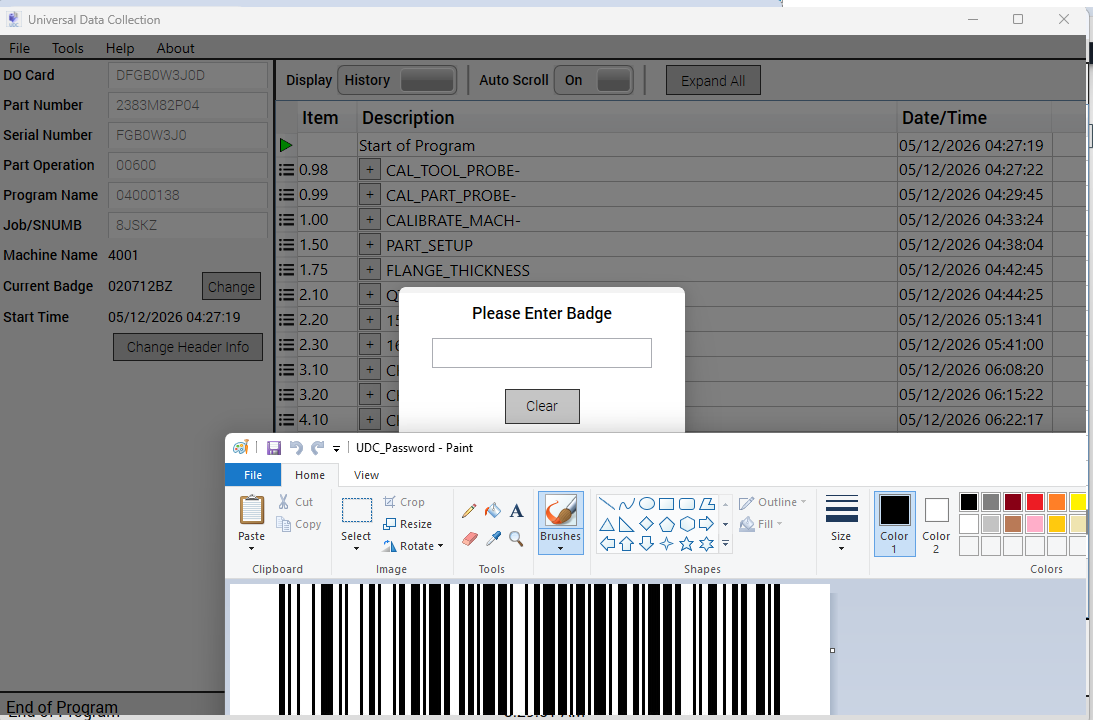Click the Change badge button
This screenshot has width=1093, height=720.
click(x=231, y=286)
